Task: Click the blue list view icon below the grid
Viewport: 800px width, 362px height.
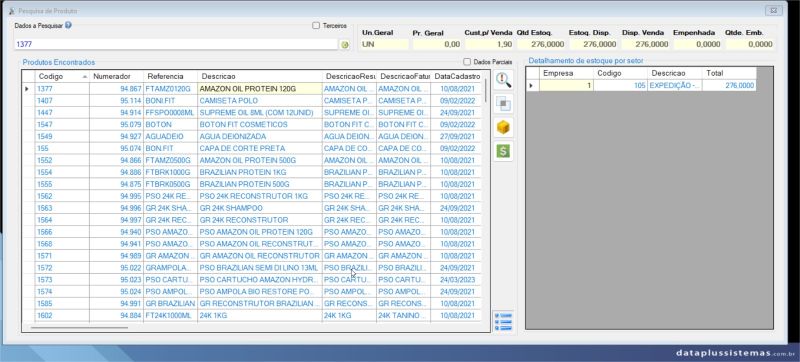Action: pyautogui.click(x=503, y=321)
